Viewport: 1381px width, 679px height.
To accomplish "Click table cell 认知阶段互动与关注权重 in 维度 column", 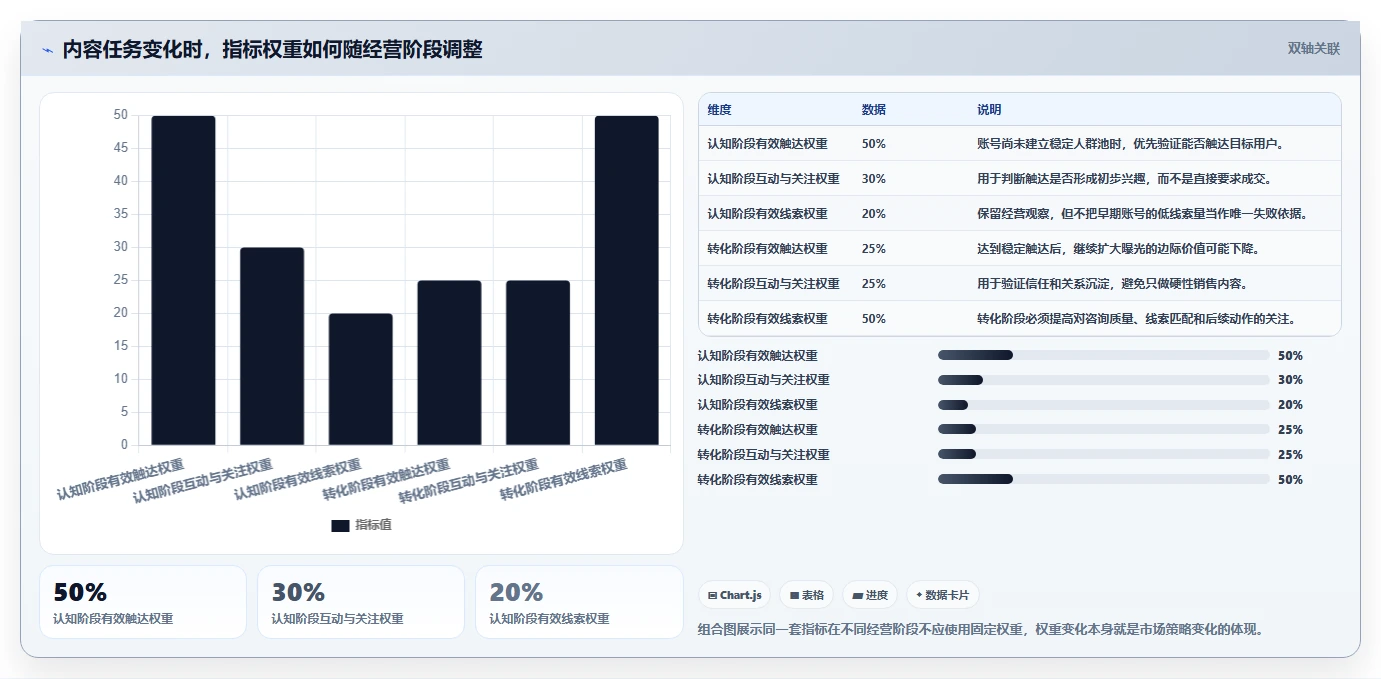I will (x=773, y=179).
